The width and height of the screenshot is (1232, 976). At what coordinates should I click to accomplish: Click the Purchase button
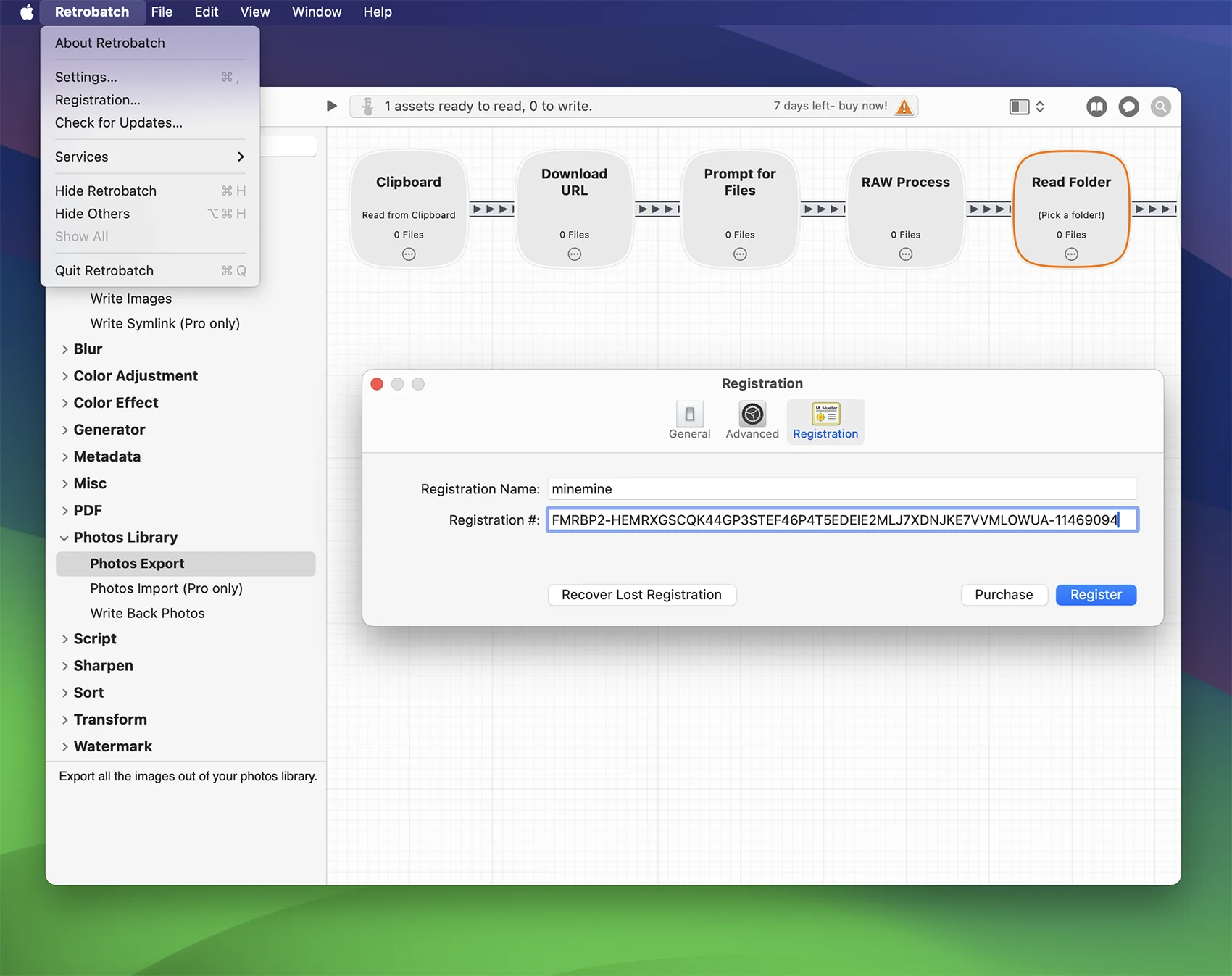[x=1004, y=595]
